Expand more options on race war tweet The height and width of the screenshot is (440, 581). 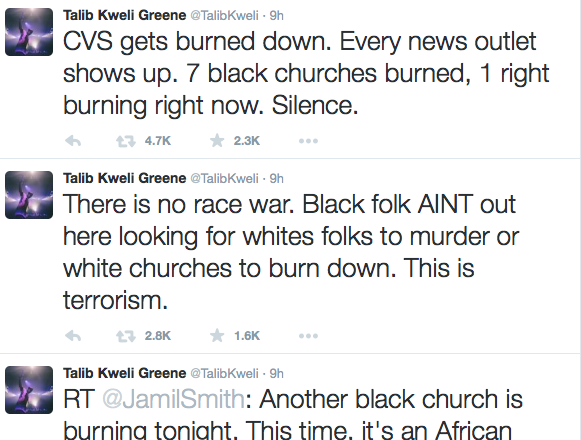click(308, 336)
